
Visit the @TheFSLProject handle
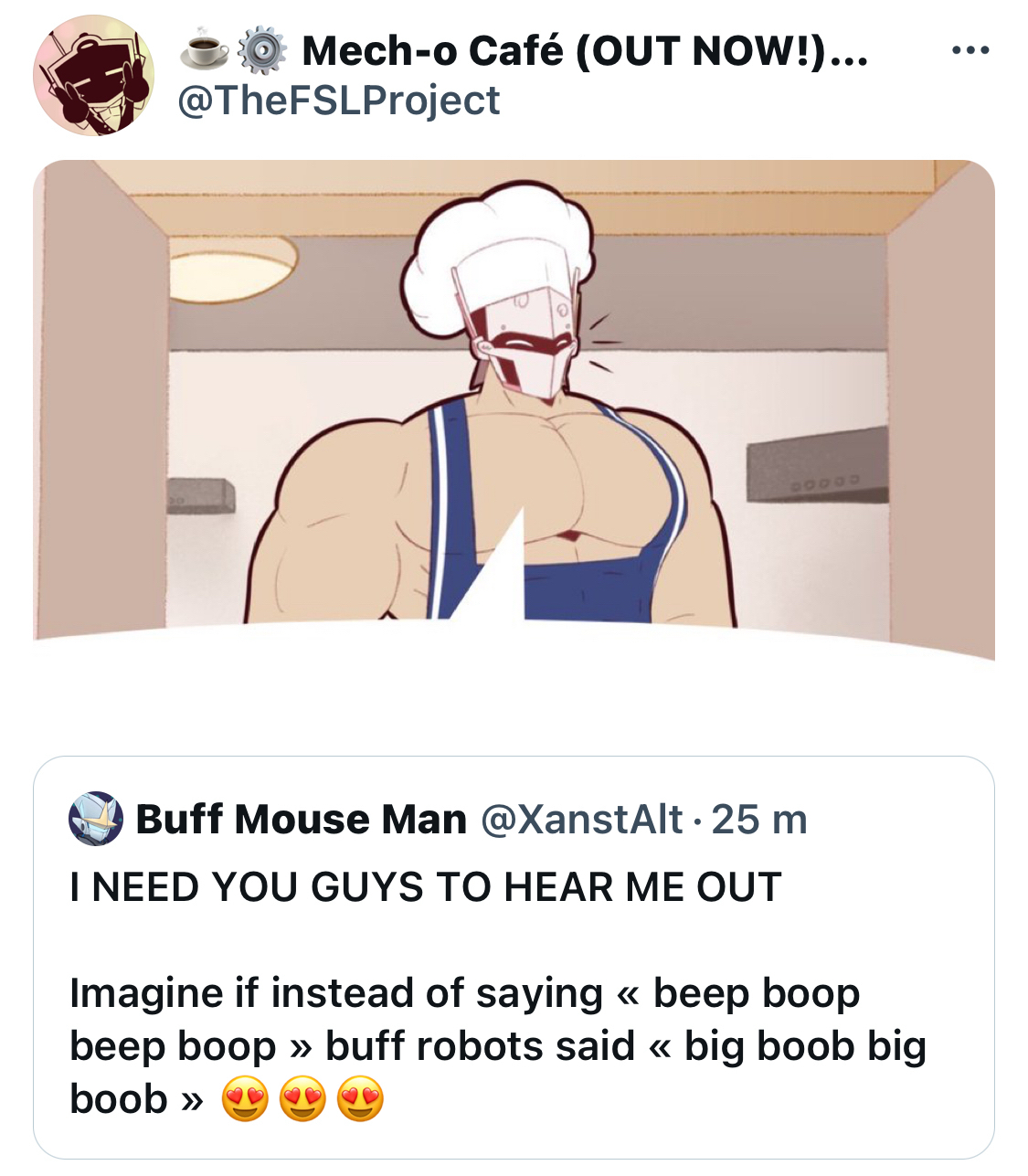[338, 101]
